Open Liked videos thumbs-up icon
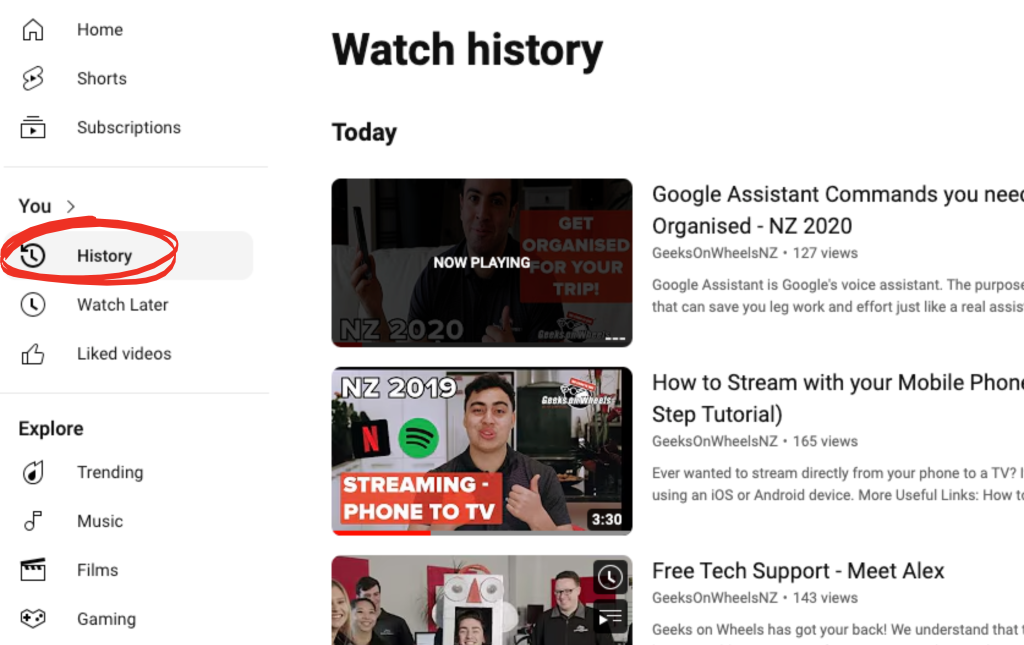This screenshot has height=645, width=1024. click(x=33, y=354)
